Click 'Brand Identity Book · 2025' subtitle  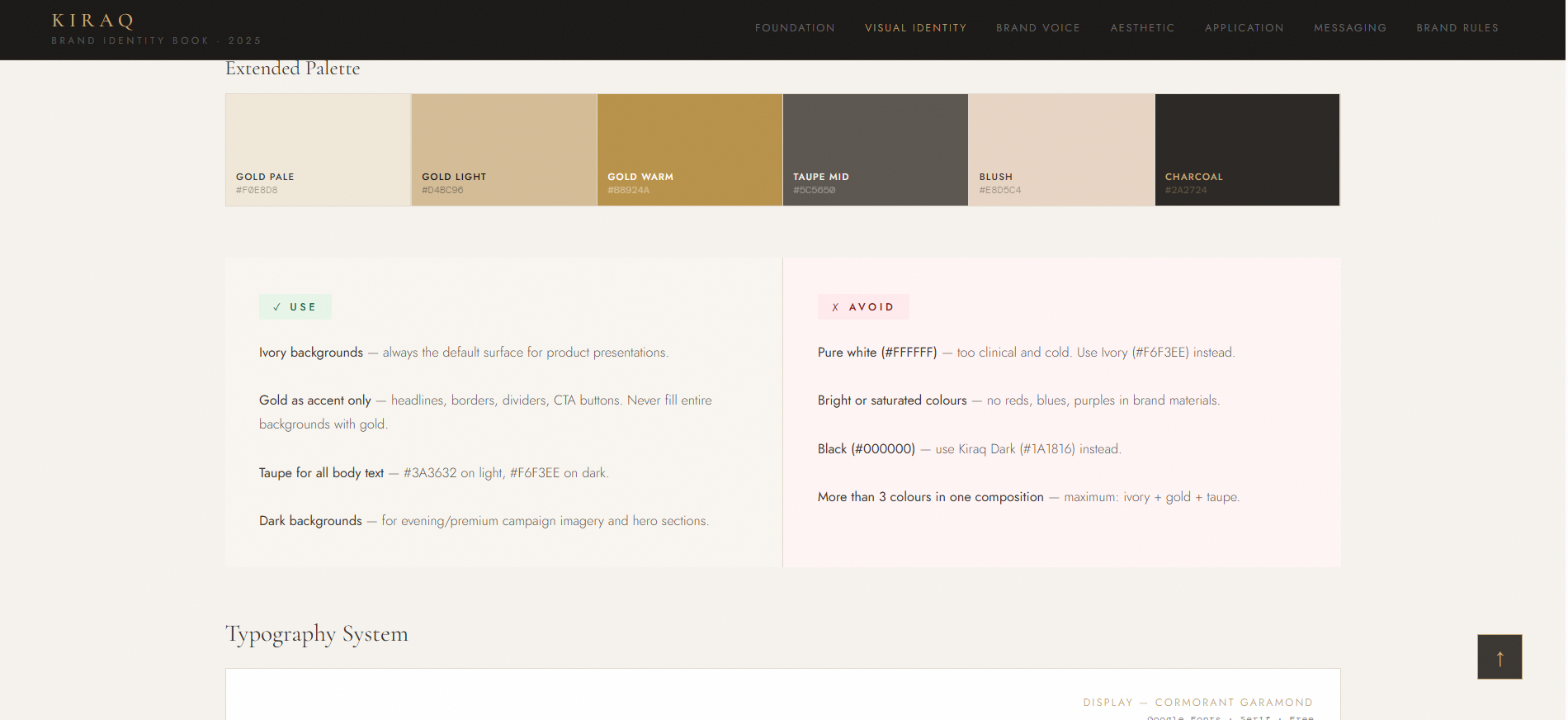point(156,40)
